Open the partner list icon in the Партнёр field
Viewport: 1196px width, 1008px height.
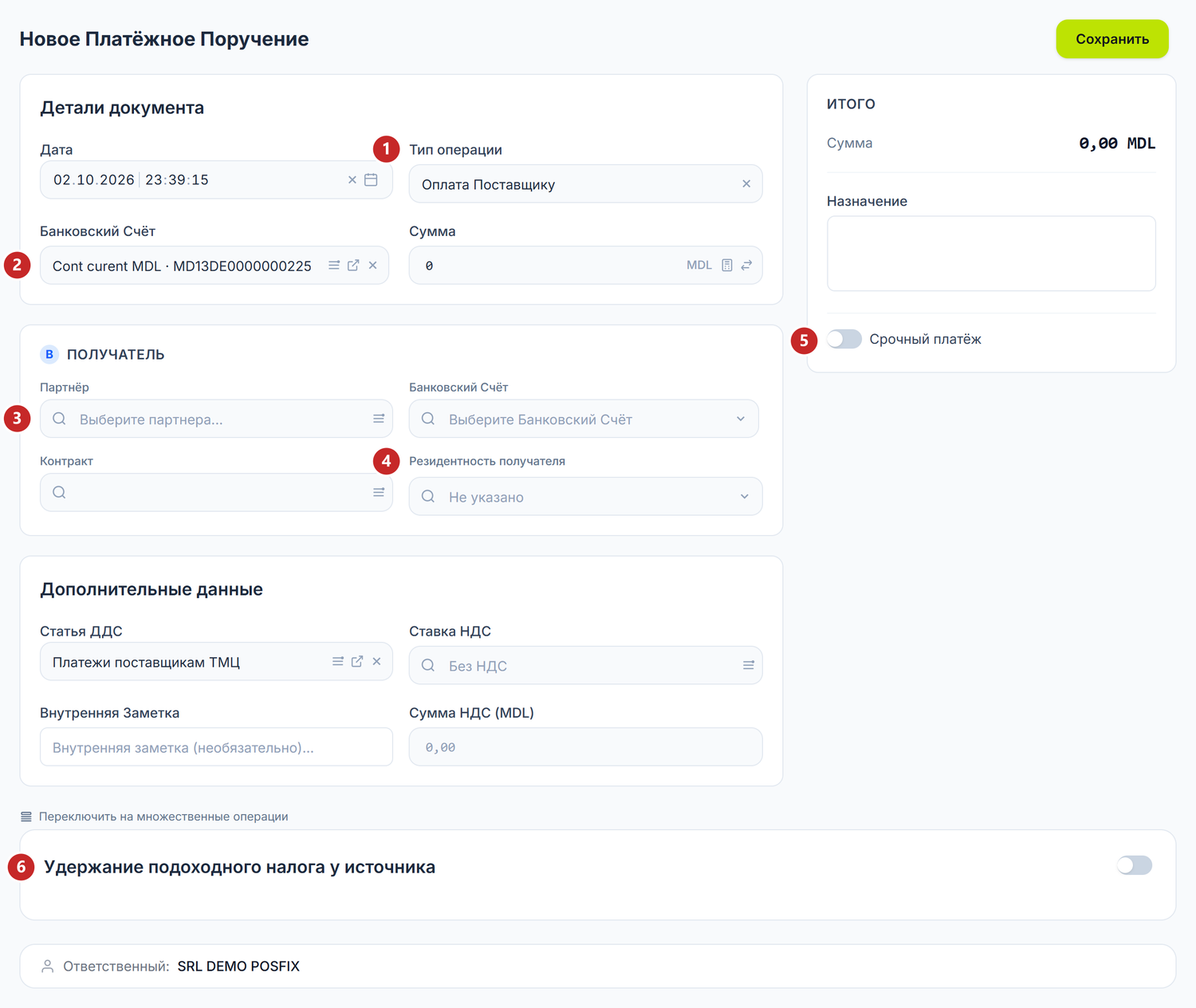[379, 419]
